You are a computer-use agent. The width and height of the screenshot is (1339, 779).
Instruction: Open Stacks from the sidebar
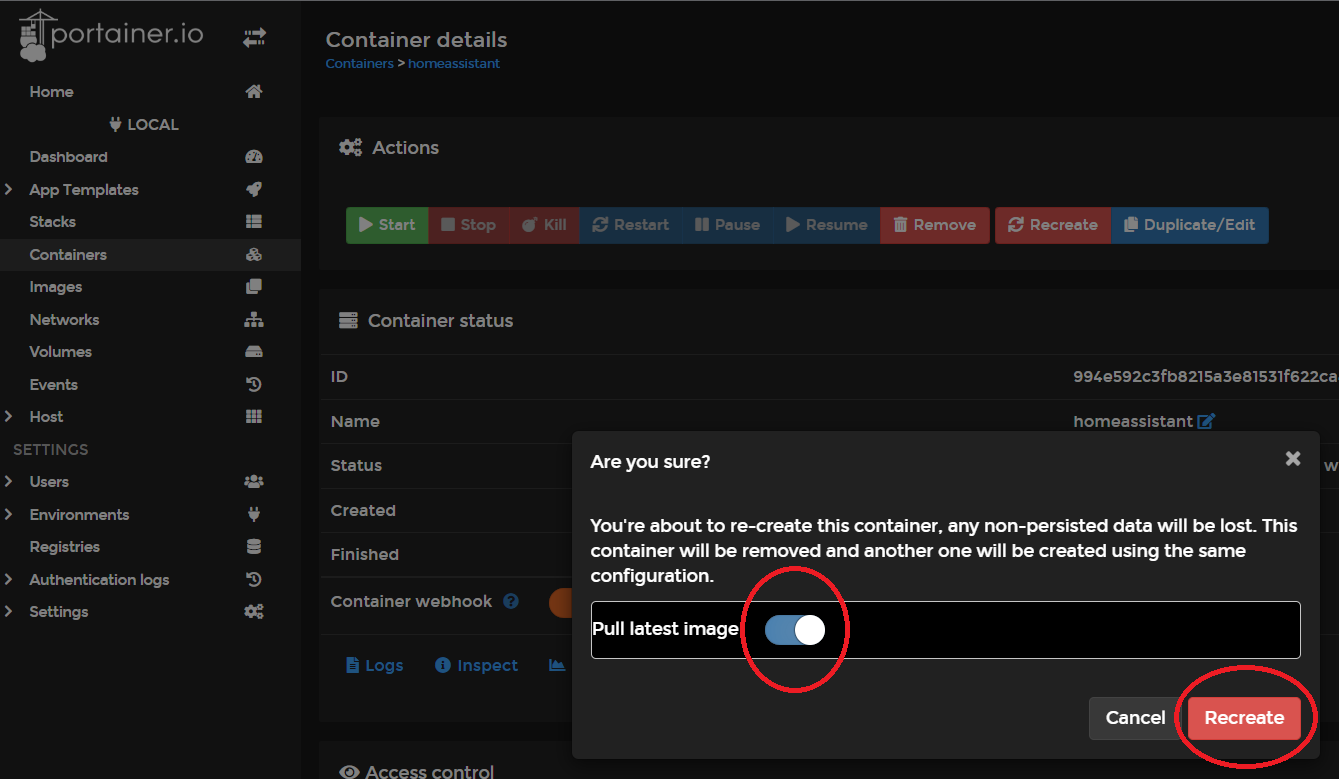click(x=53, y=222)
